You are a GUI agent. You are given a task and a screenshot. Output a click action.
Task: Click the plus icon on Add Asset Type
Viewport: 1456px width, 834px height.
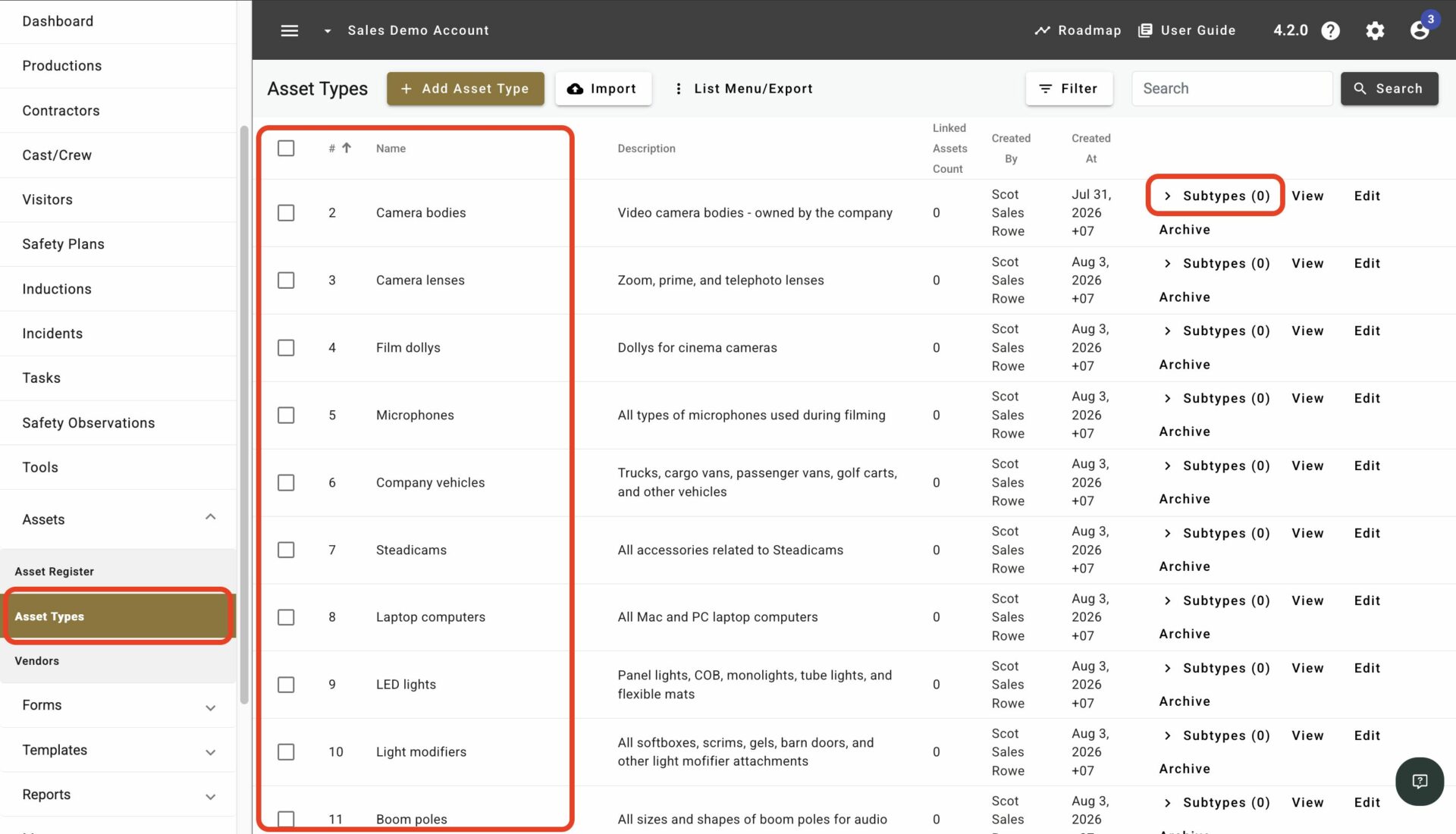[x=406, y=89]
